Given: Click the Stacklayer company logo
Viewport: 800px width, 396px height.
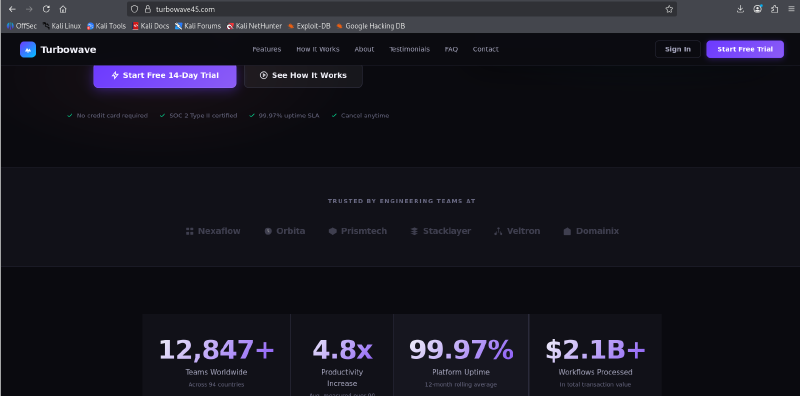Looking at the screenshot, I should (x=441, y=231).
